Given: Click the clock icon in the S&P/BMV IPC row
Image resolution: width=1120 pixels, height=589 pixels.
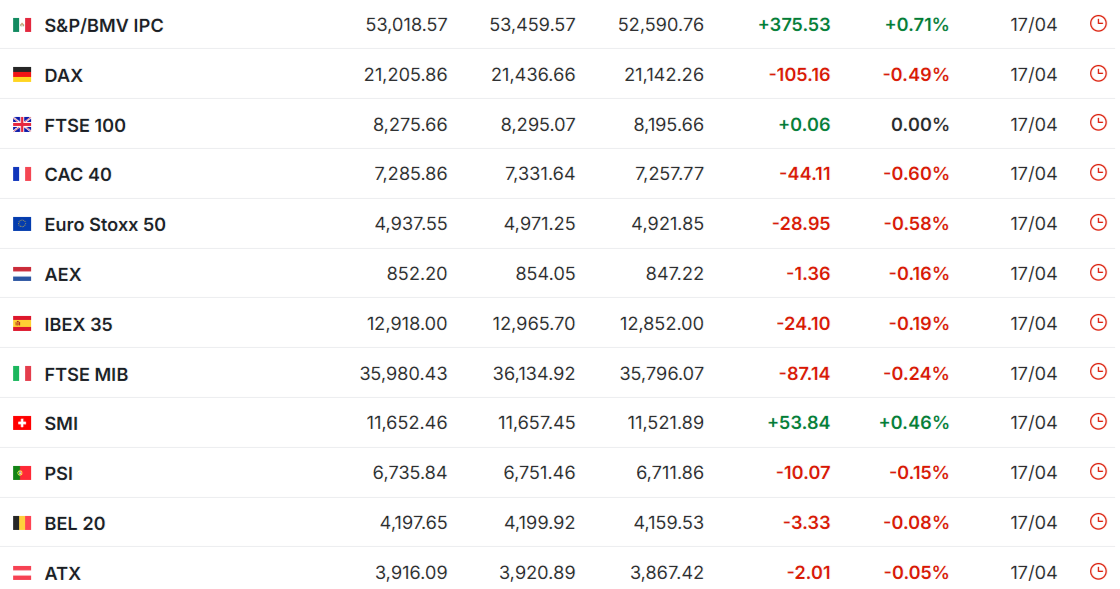Looking at the screenshot, I should click(x=1098, y=24).
